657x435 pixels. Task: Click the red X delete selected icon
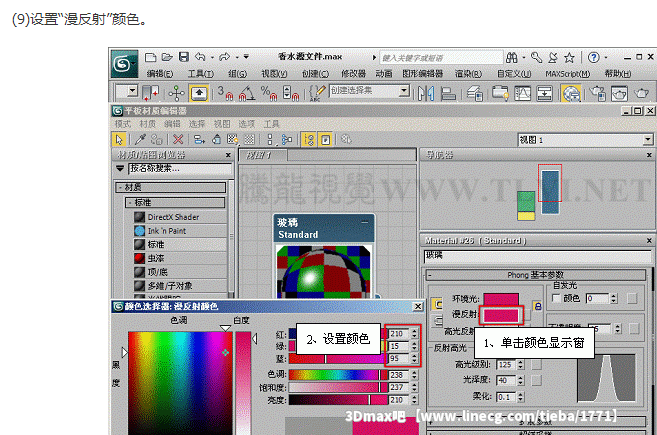(x=178, y=139)
